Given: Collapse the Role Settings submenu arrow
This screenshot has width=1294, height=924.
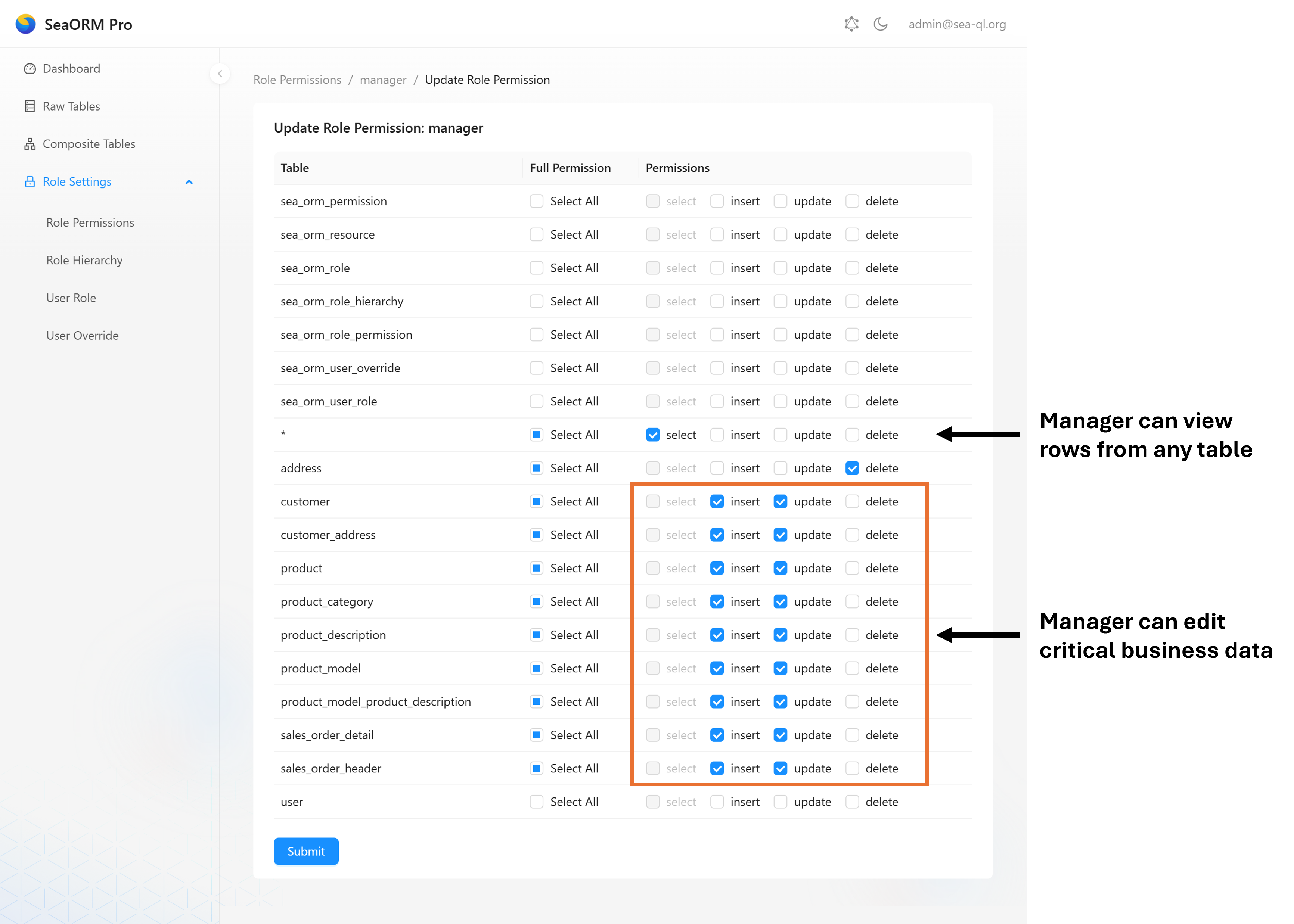Looking at the screenshot, I should click(189, 182).
